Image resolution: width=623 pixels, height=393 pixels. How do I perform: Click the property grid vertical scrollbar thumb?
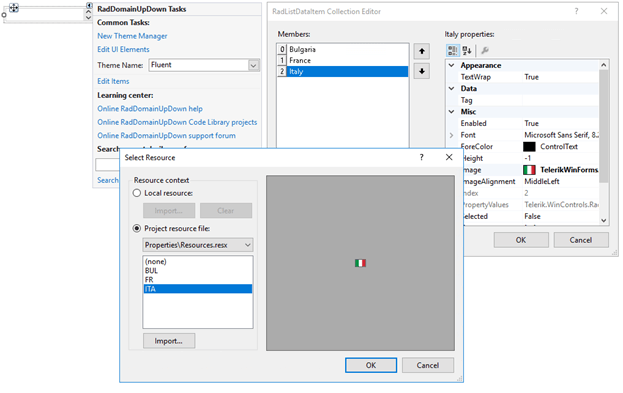point(604,126)
